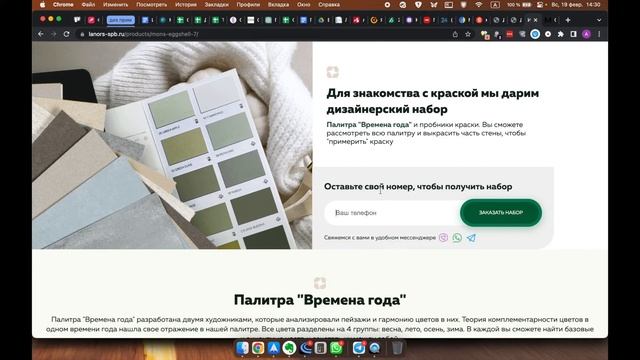Open the Файл menu
Image resolution: width=640 pixels, height=360 pixels.
88,5
